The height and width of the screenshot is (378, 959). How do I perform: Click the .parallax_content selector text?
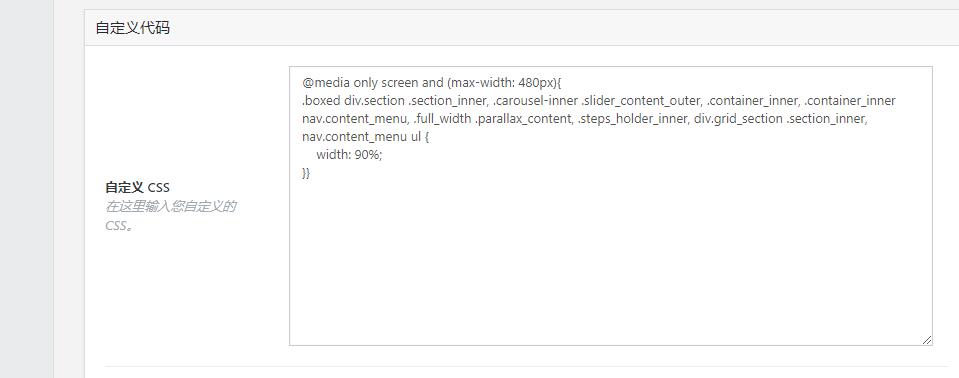tap(524, 119)
